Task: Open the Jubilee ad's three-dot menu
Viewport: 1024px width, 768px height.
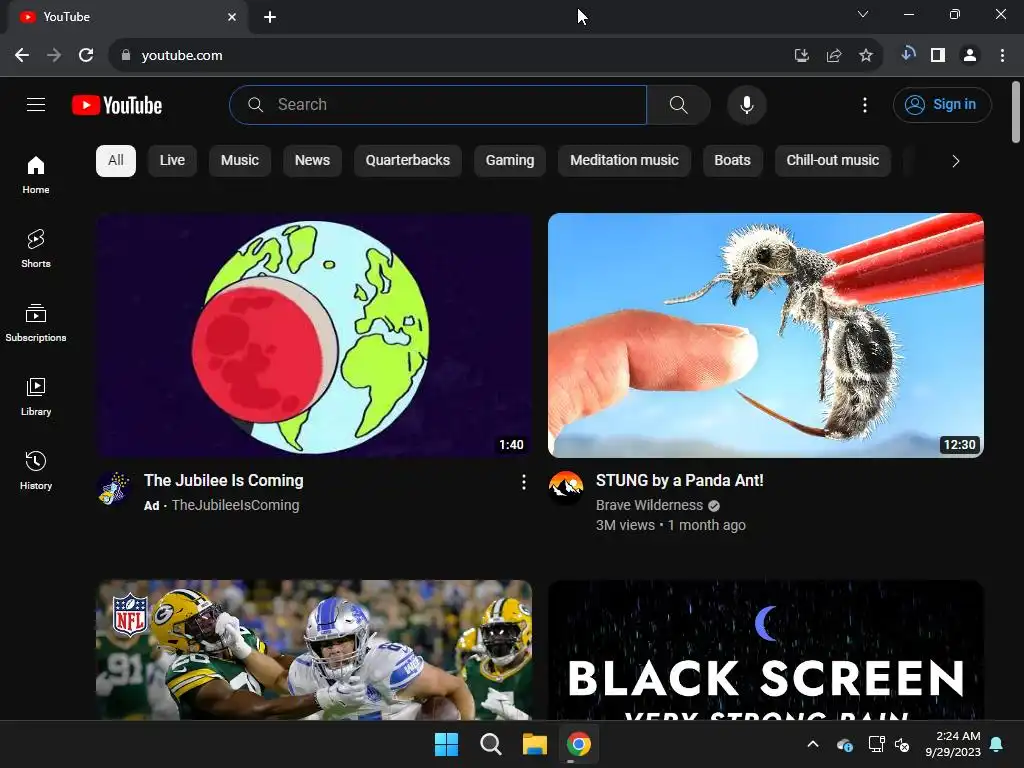Action: click(x=523, y=482)
